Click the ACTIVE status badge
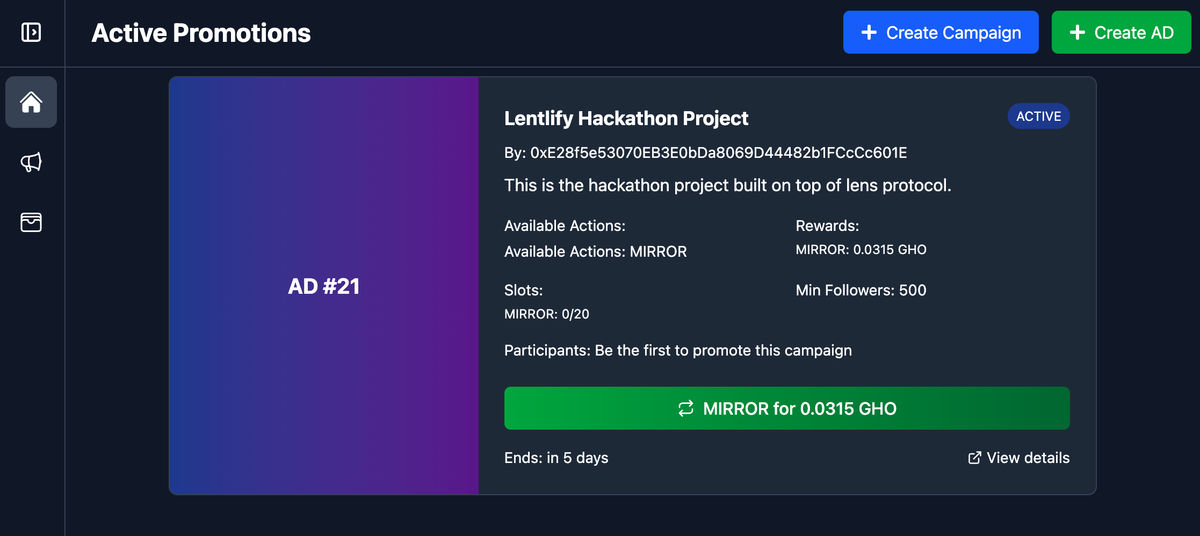1200x536 pixels. (1038, 117)
